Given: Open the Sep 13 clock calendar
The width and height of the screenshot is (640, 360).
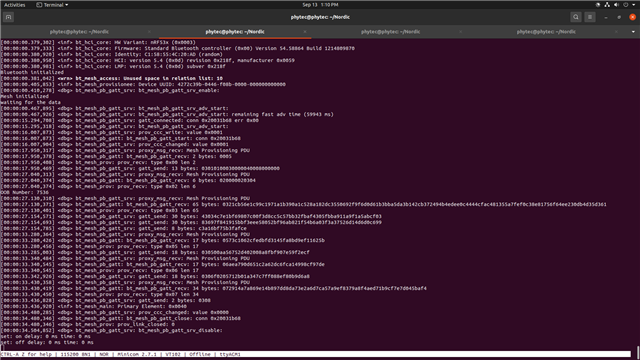Looking at the screenshot, I should point(320,5).
